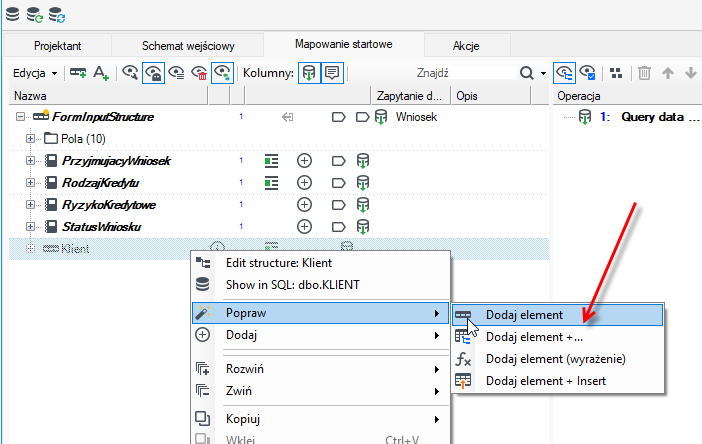Click the four-squares grid toolbar icon

pyautogui.click(x=616, y=73)
